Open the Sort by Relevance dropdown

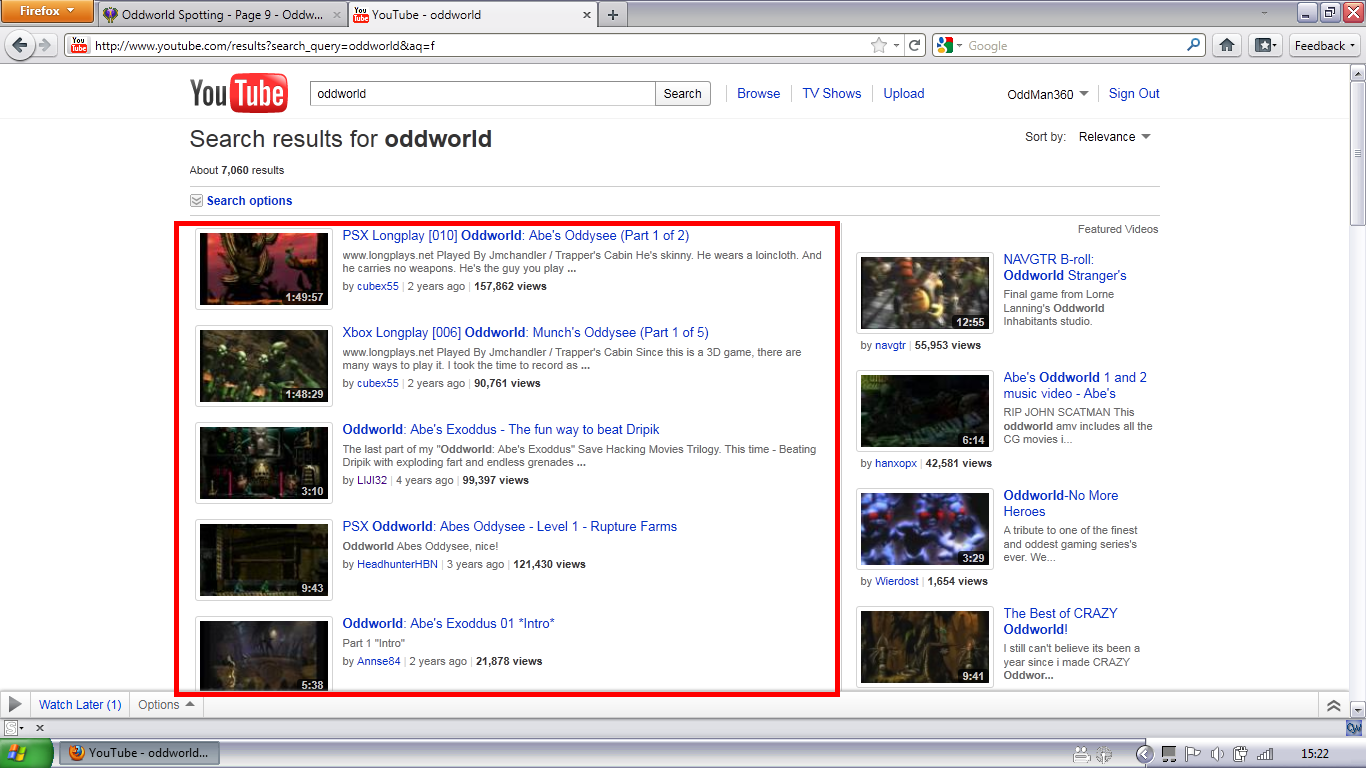(x=1114, y=137)
